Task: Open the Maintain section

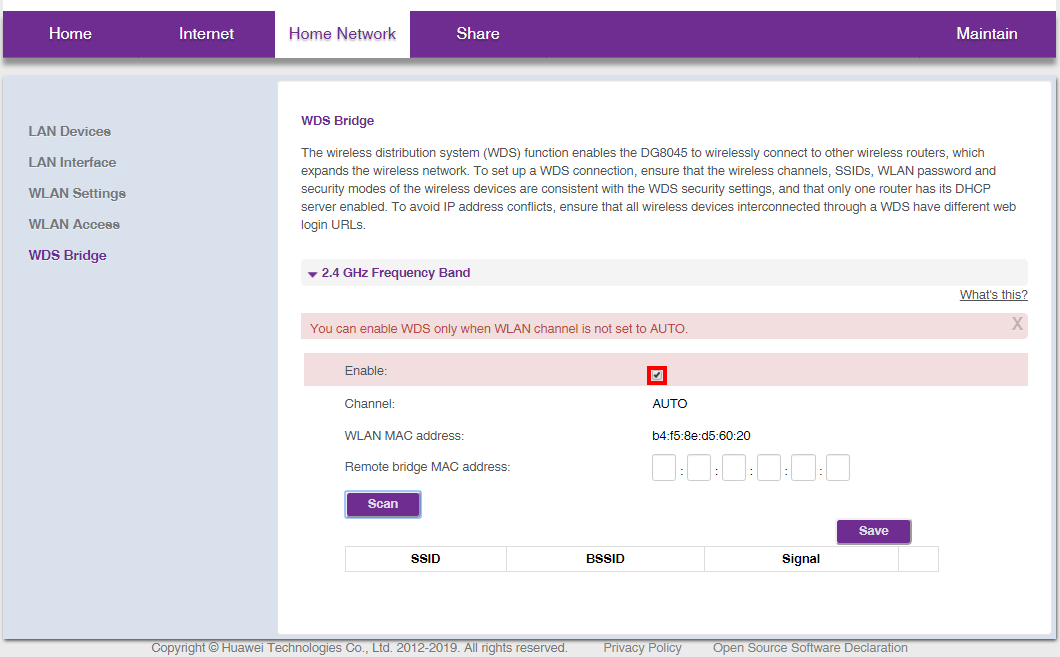Action: pos(986,33)
